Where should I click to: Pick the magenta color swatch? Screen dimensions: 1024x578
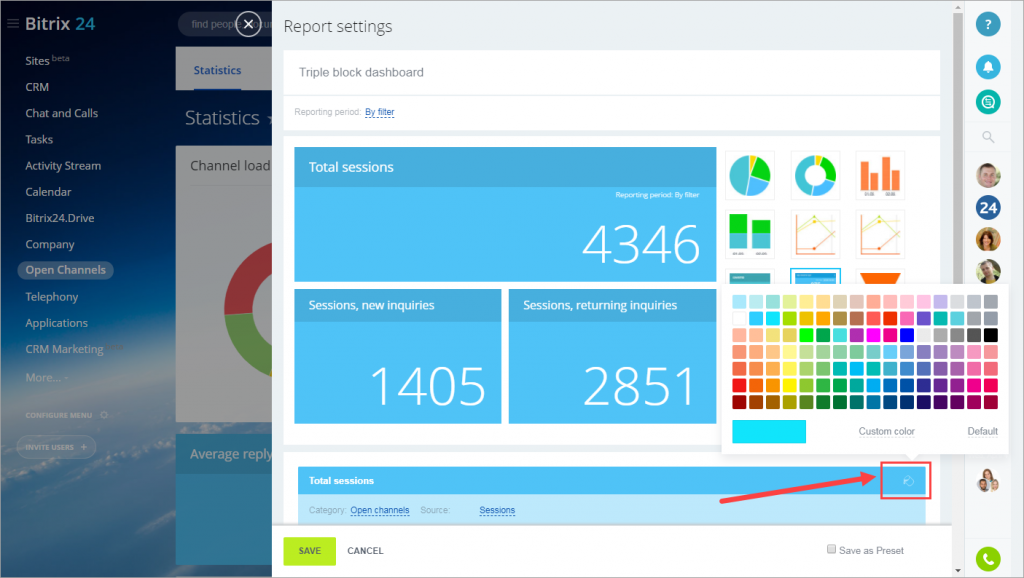point(873,335)
